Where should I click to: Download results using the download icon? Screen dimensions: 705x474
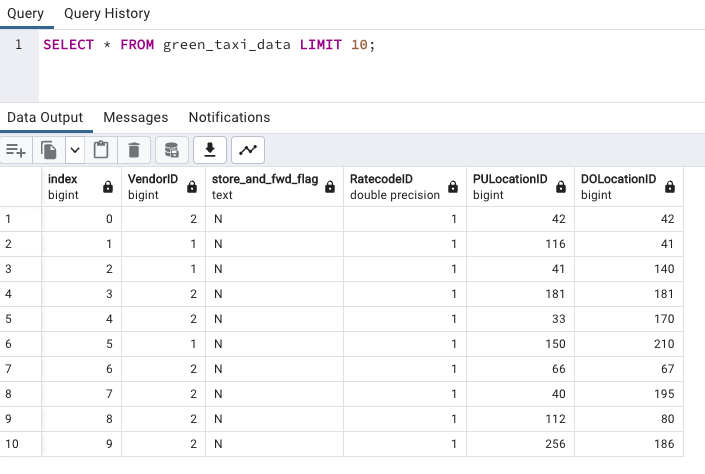pyautogui.click(x=210, y=150)
